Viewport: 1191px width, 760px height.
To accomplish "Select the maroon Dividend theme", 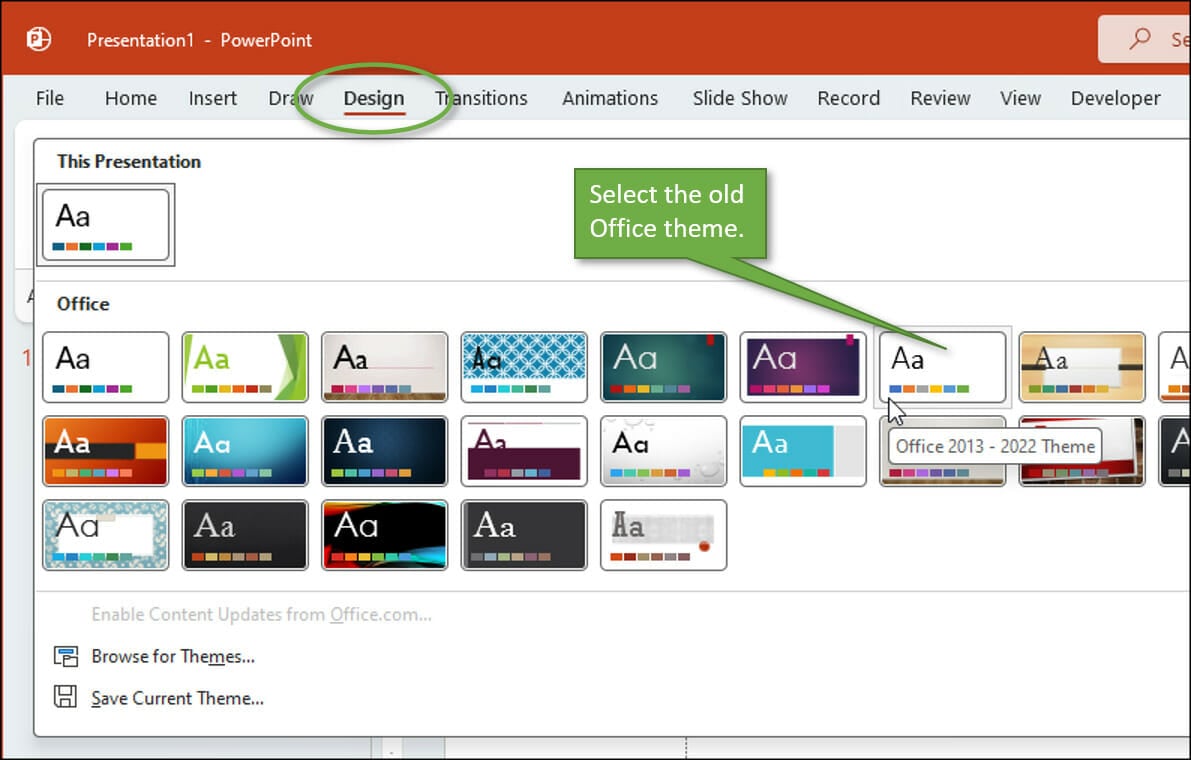I will tap(524, 451).
